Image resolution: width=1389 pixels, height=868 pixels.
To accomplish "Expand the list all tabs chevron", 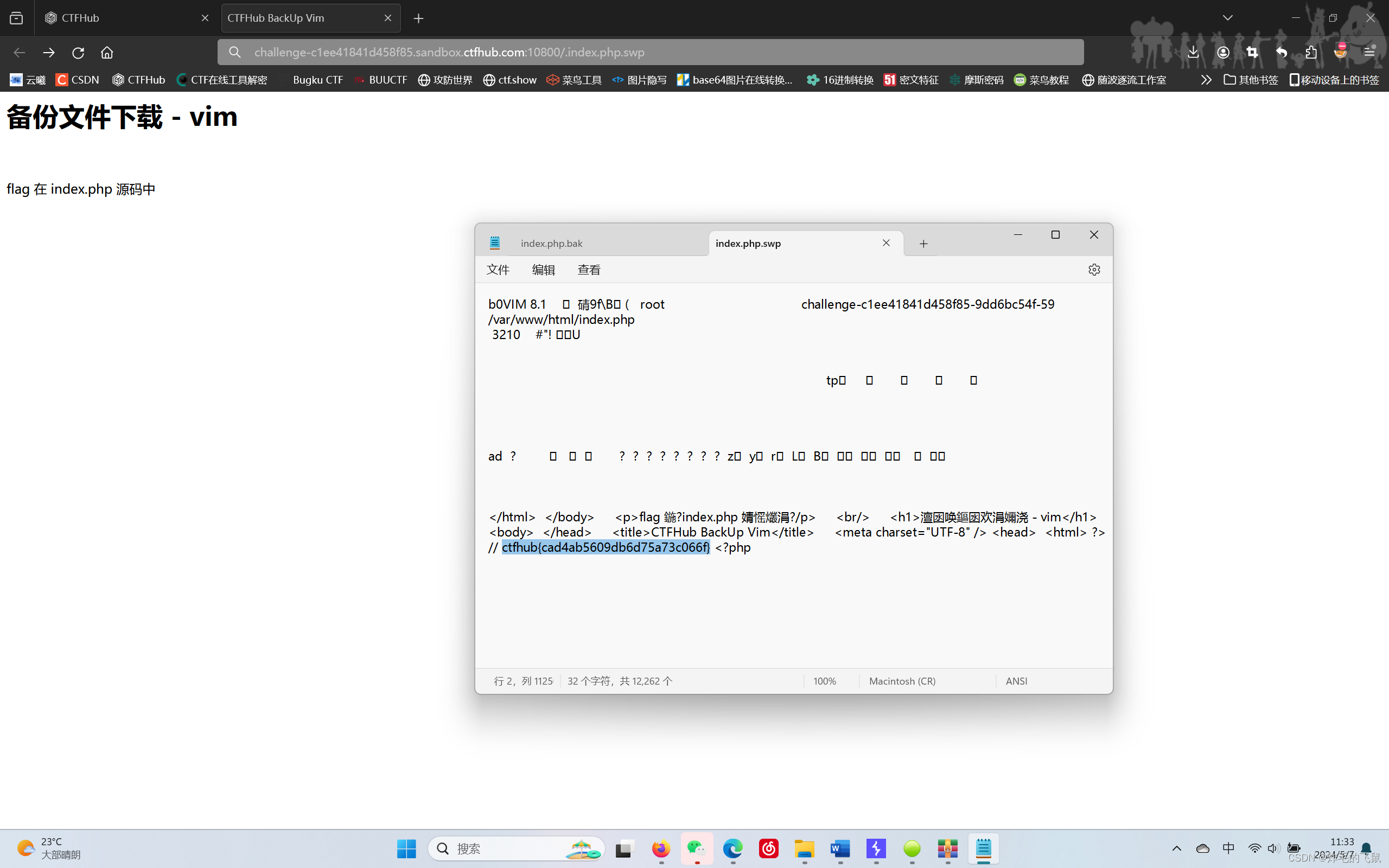I will (x=1228, y=18).
